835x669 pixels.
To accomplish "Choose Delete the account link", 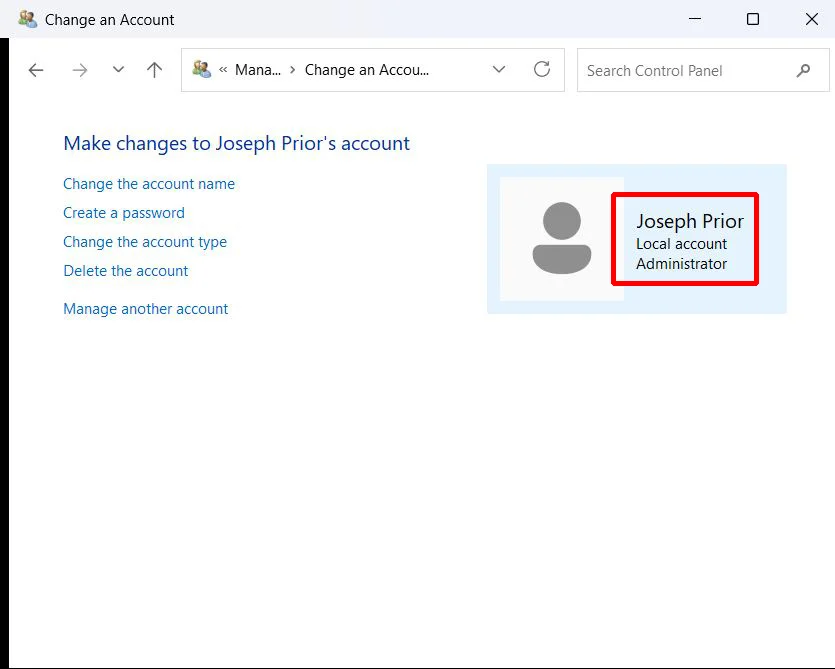I will click(x=126, y=271).
